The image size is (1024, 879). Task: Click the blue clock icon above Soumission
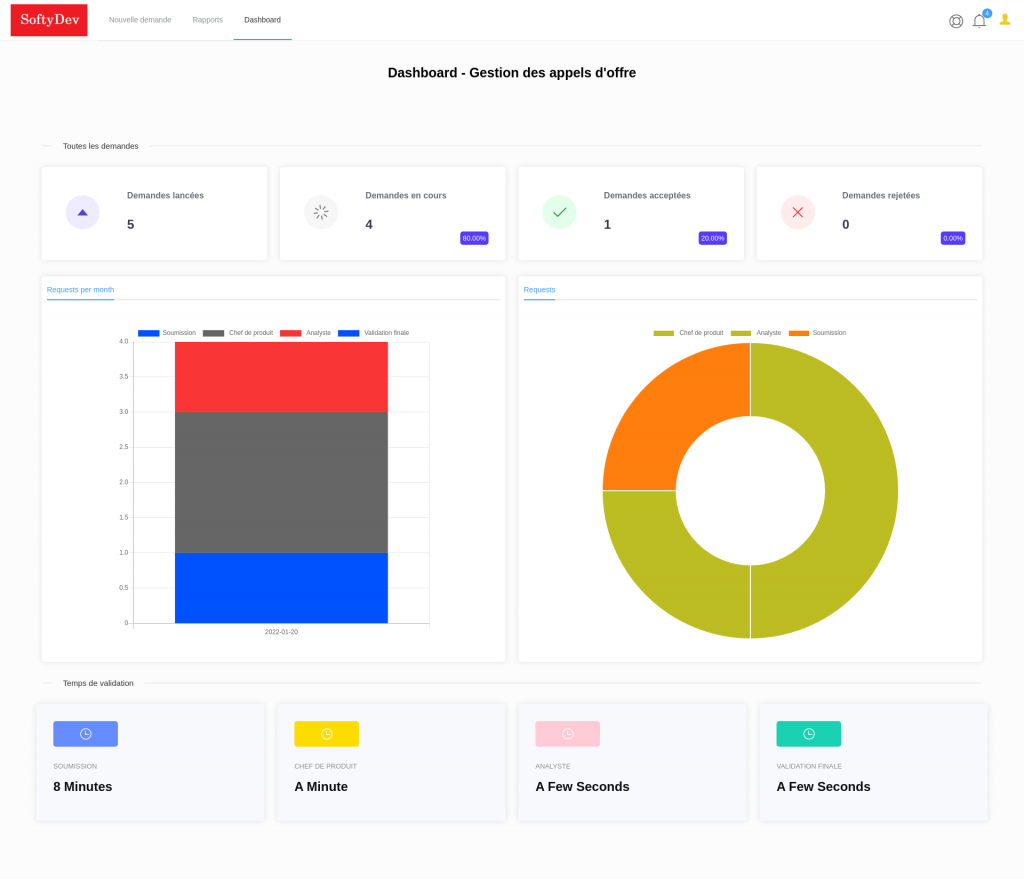86,734
